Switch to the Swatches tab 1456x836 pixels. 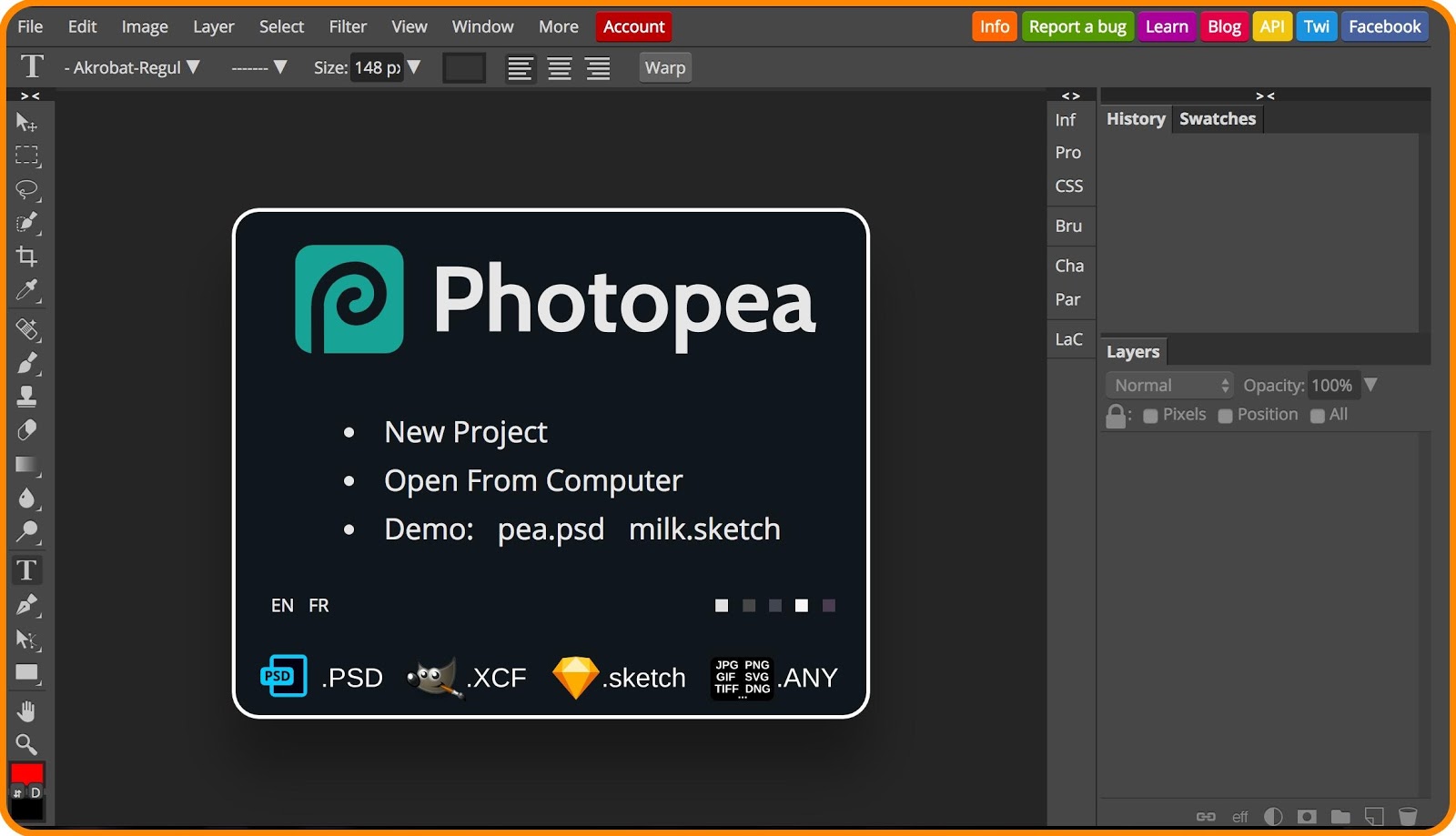tap(1218, 119)
